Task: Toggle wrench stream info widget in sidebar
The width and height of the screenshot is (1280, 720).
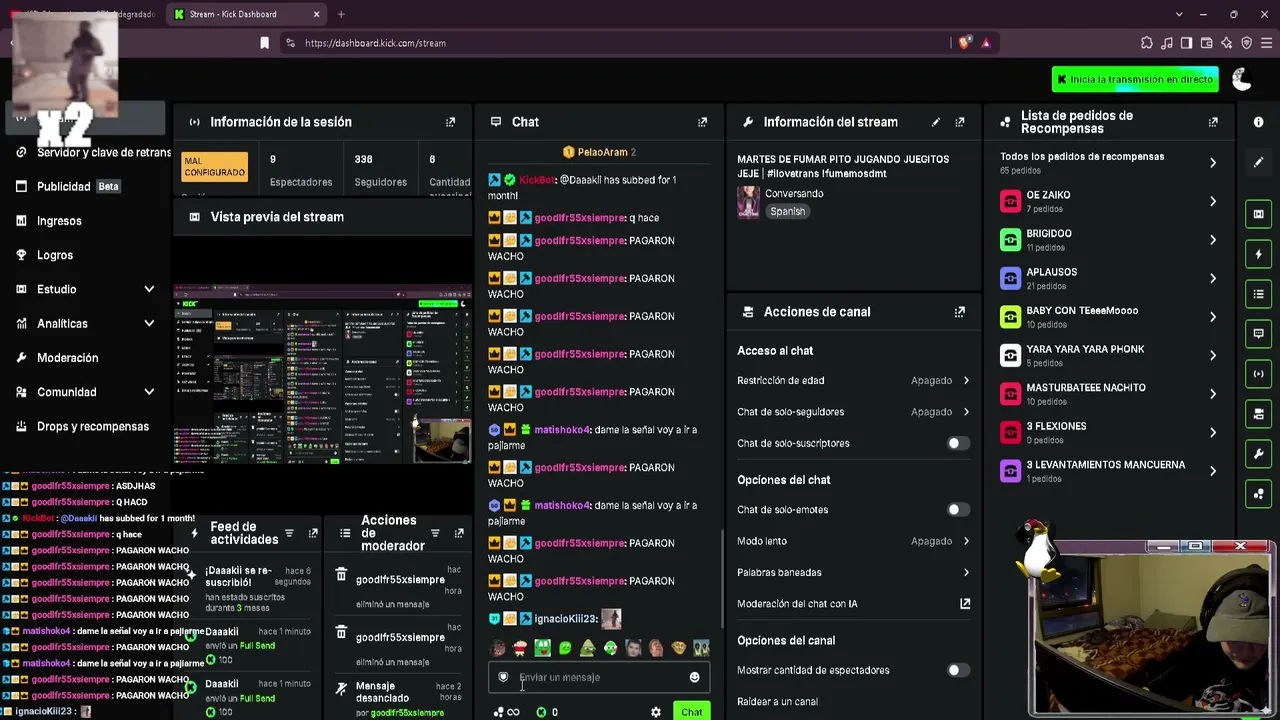Action: (x=1258, y=454)
